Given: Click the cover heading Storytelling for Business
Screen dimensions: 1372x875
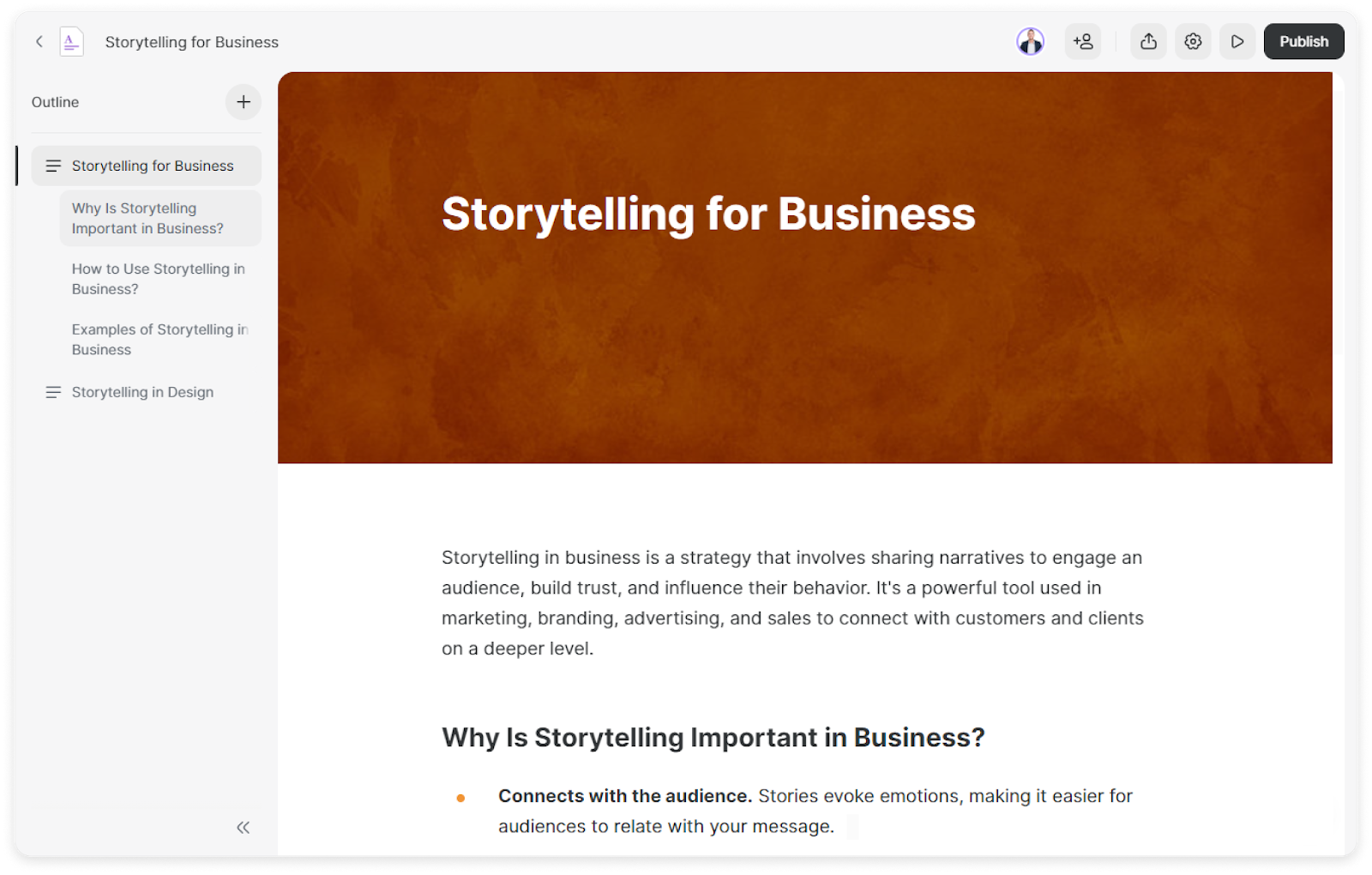Looking at the screenshot, I should click(708, 214).
